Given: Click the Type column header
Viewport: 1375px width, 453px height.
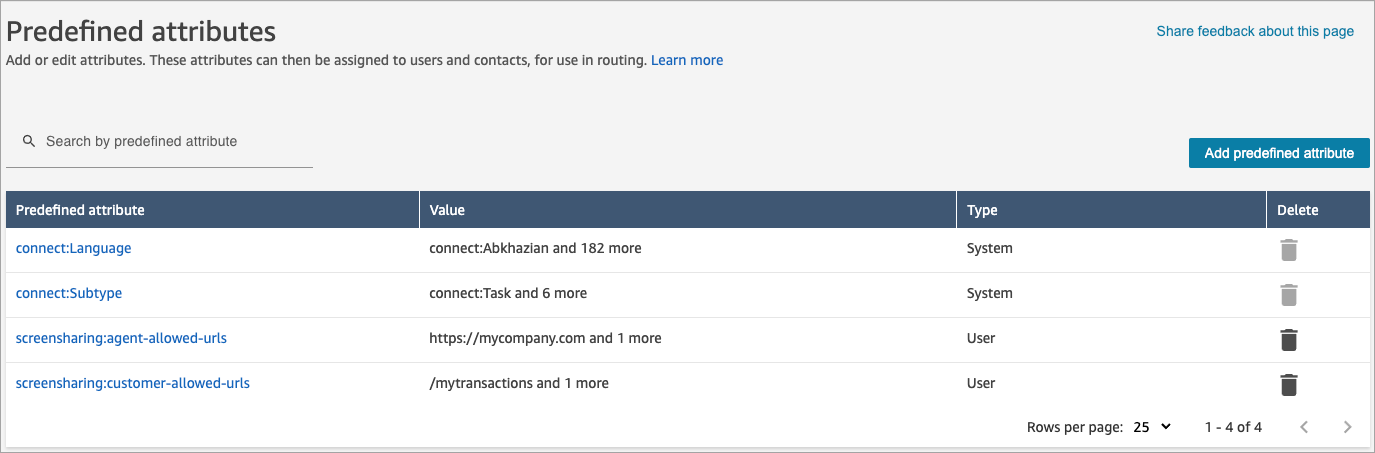Looking at the screenshot, I should click(x=982, y=210).
